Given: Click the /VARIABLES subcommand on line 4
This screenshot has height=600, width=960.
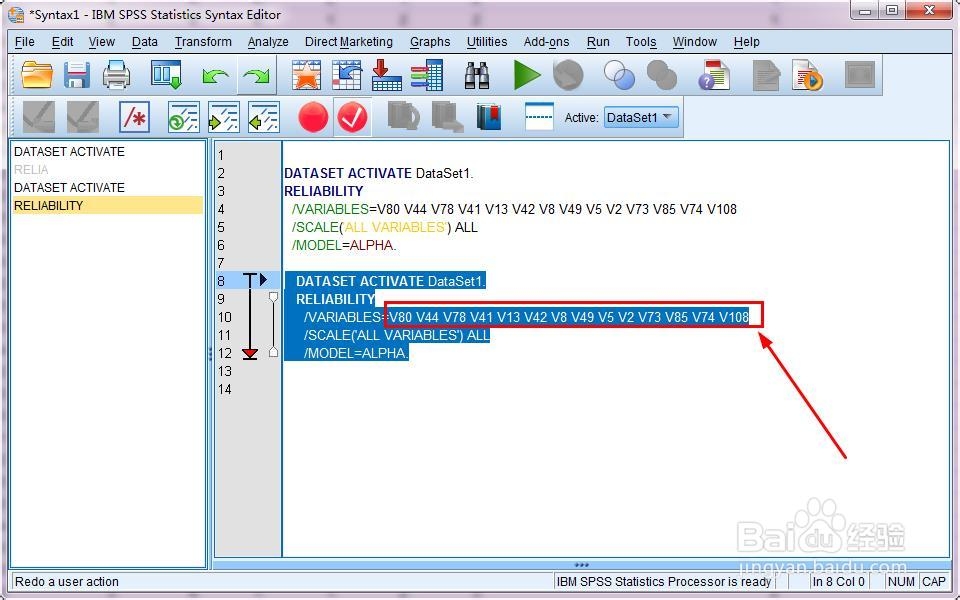Looking at the screenshot, I should point(331,209).
